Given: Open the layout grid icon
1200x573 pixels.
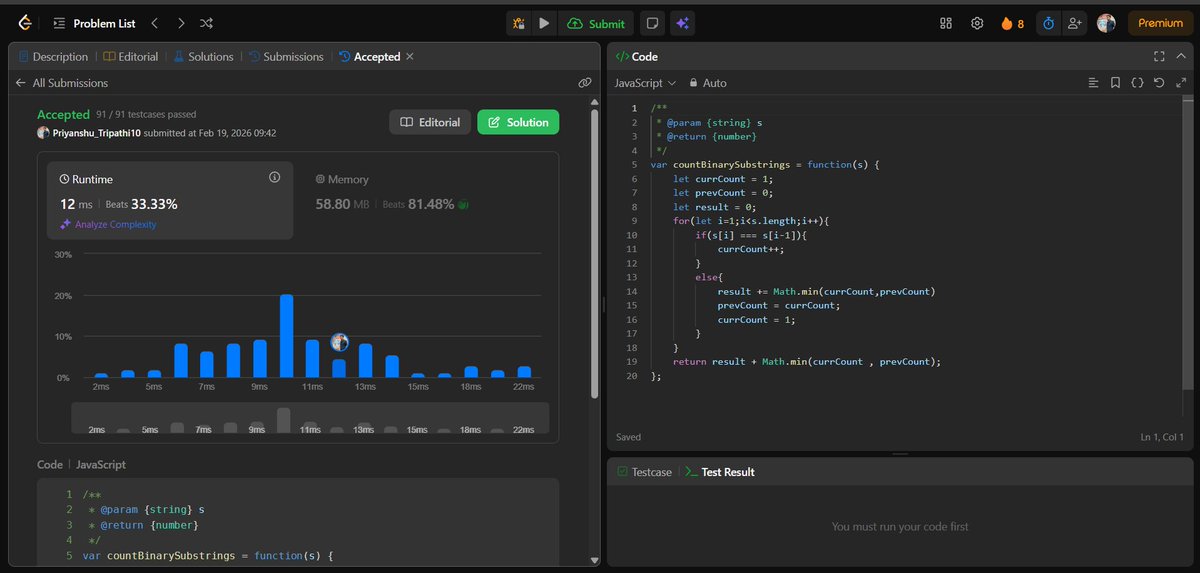Looking at the screenshot, I should click(946, 23).
